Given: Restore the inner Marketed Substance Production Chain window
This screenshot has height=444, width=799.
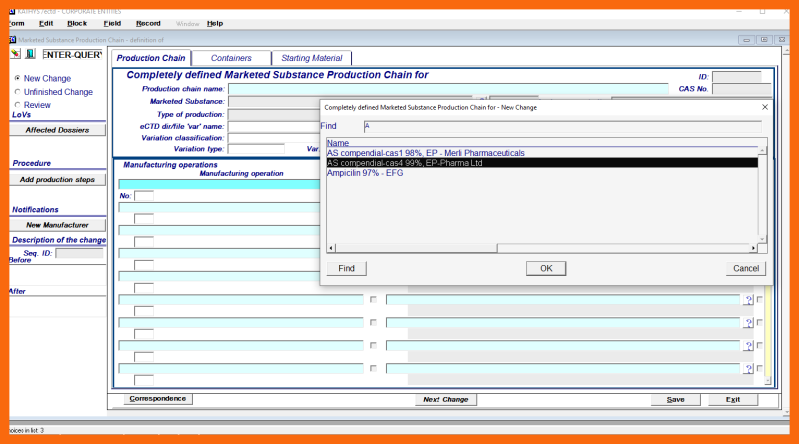Looking at the screenshot, I should click(x=764, y=40).
